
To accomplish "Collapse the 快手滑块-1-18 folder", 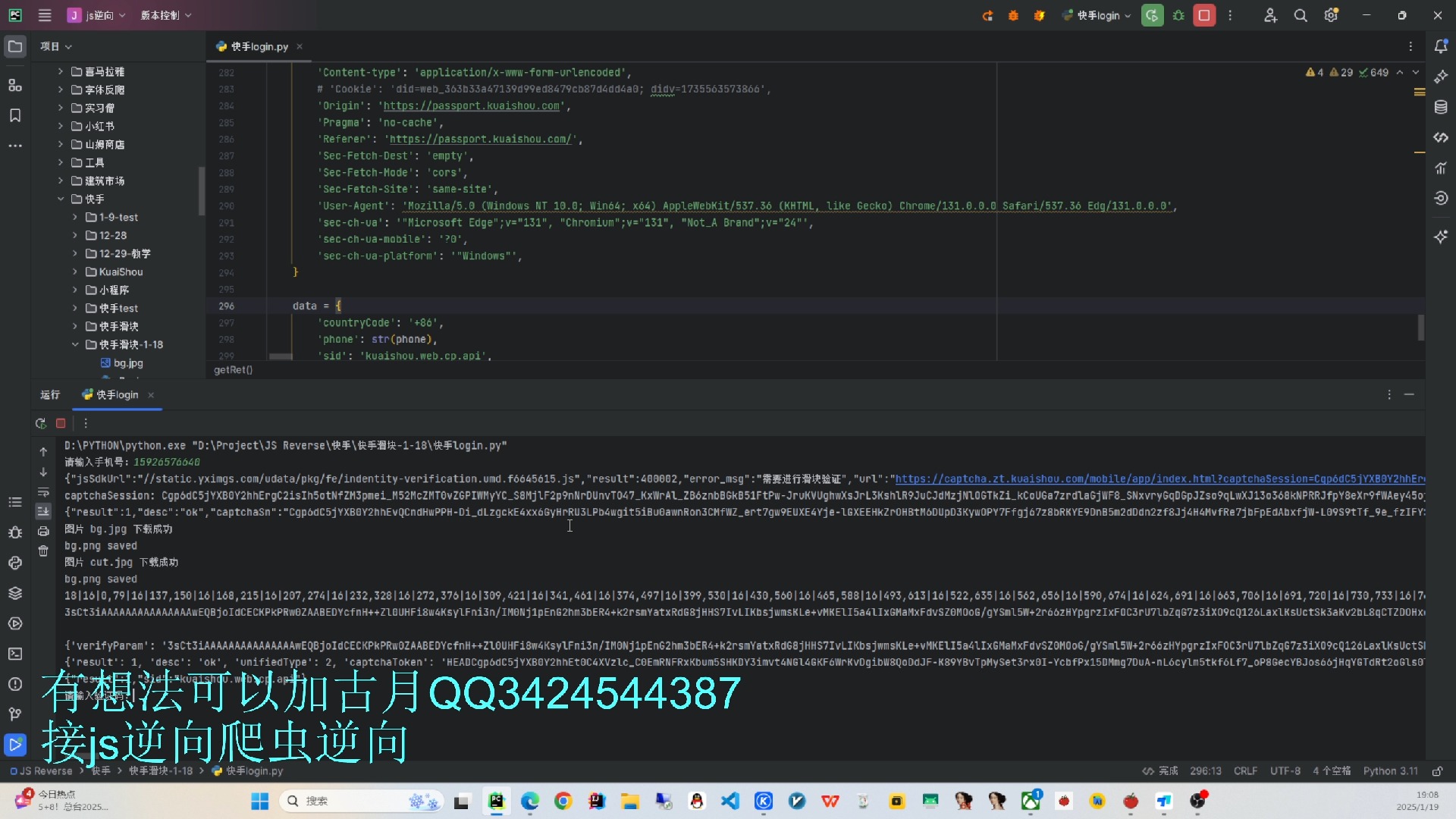I will 75,344.
